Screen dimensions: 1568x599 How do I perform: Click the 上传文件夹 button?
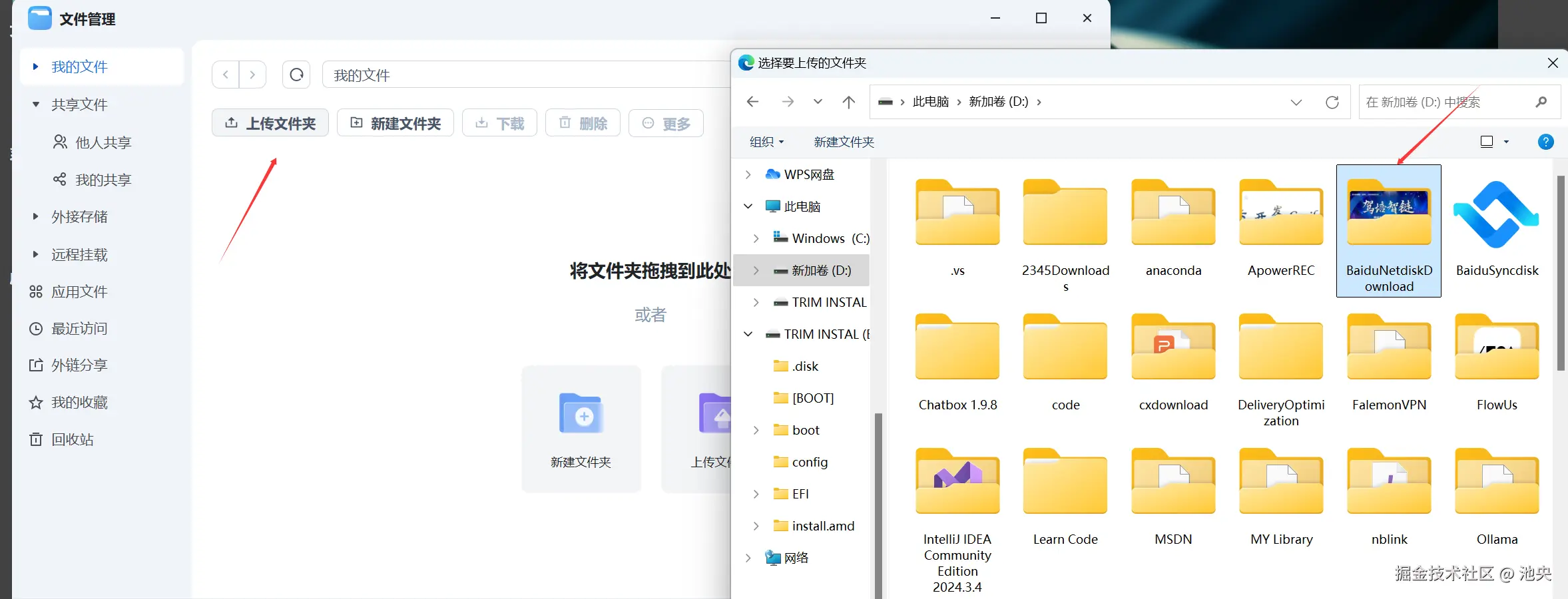click(270, 122)
